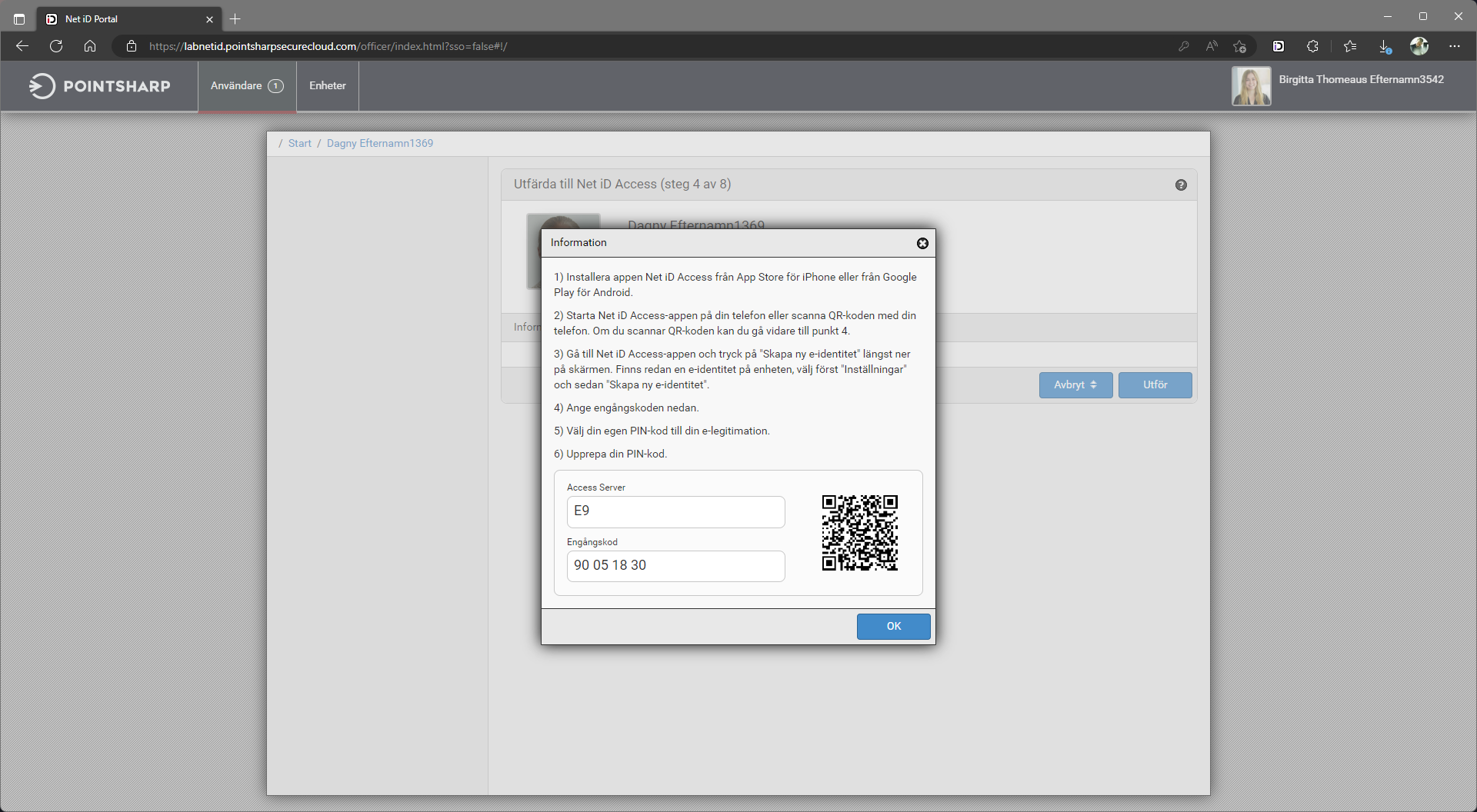Click Birgitta Thomeaus profile picture
Image resolution: width=1477 pixels, height=812 pixels.
(x=1251, y=86)
